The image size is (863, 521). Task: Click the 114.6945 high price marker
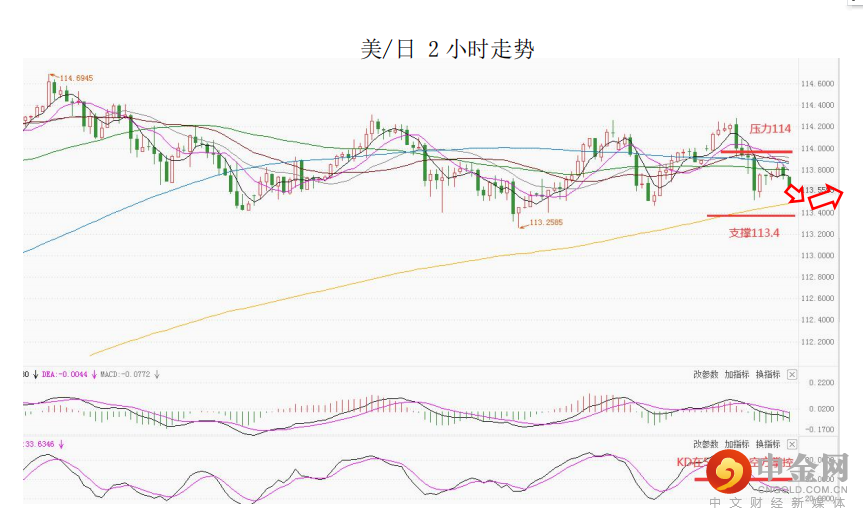pos(76,78)
